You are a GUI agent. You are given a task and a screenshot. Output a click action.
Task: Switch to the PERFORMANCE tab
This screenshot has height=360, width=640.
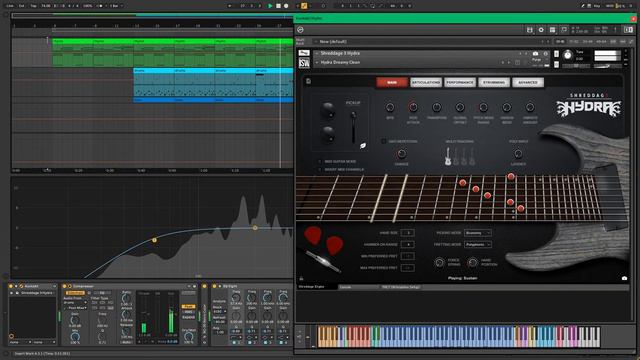(460, 82)
